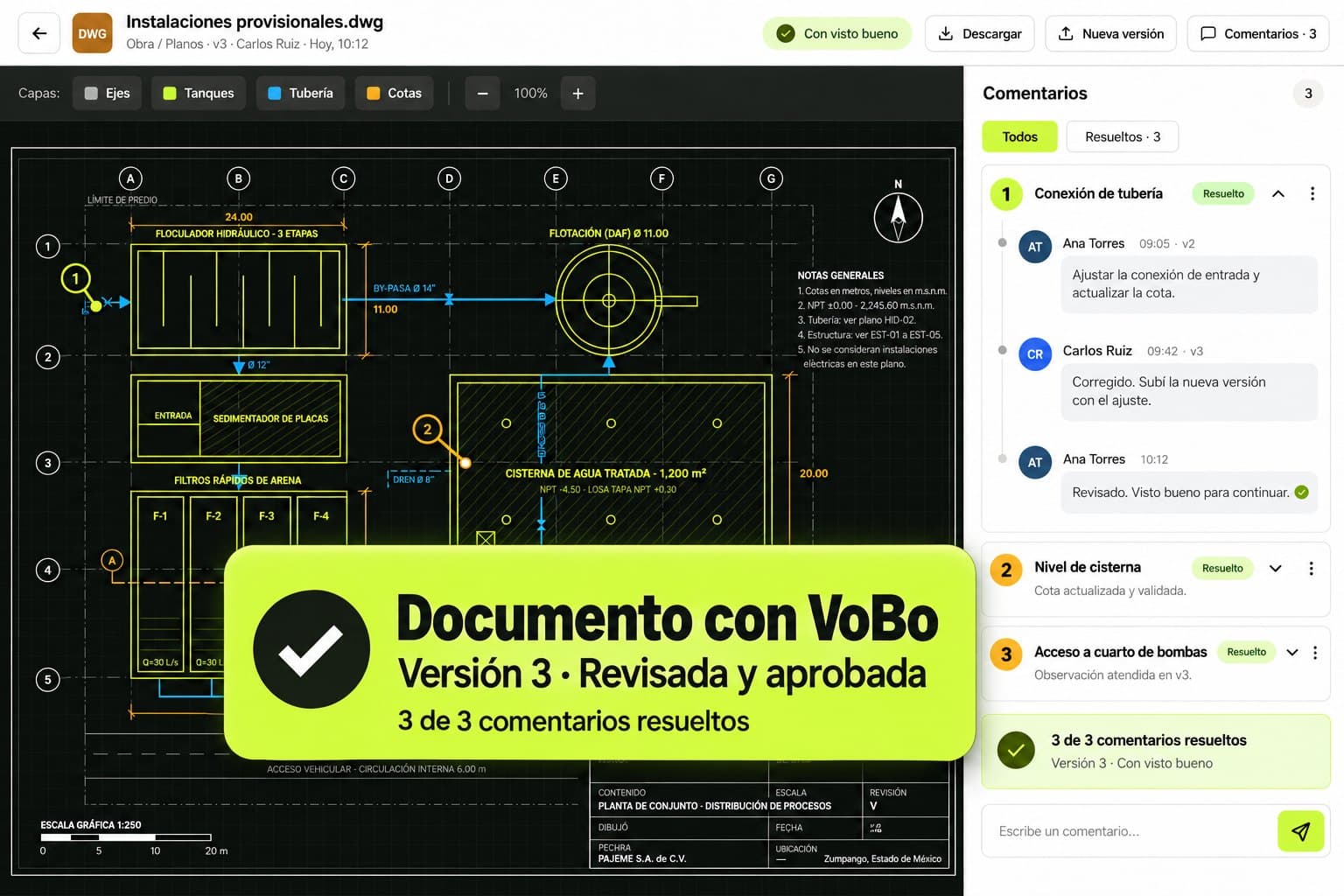Upload with the Nueva versión button
The width and height of the screenshot is (1344, 896).
(1111, 33)
